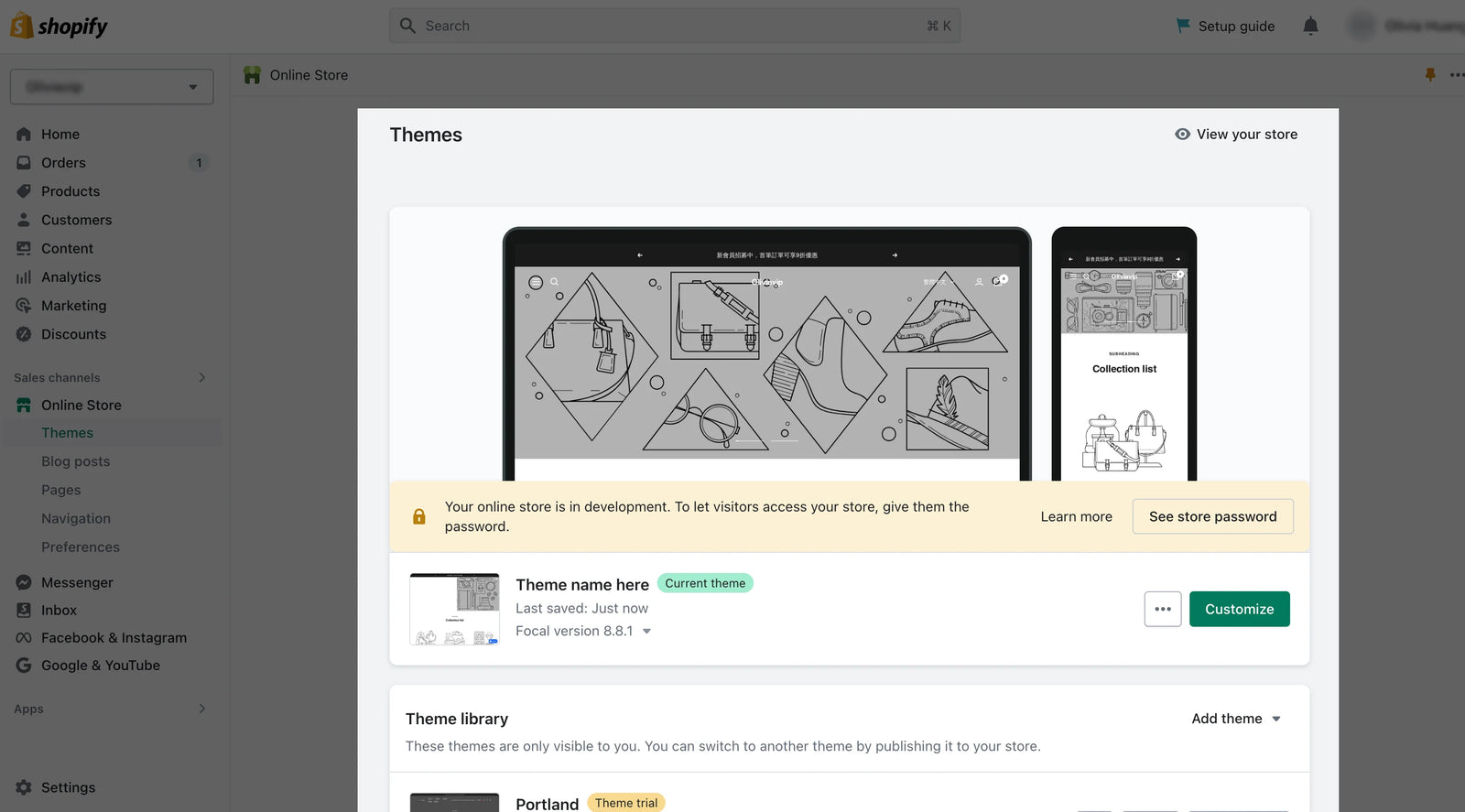1465x812 pixels.
Task: Click See store password button
Action: pyautogui.click(x=1212, y=516)
